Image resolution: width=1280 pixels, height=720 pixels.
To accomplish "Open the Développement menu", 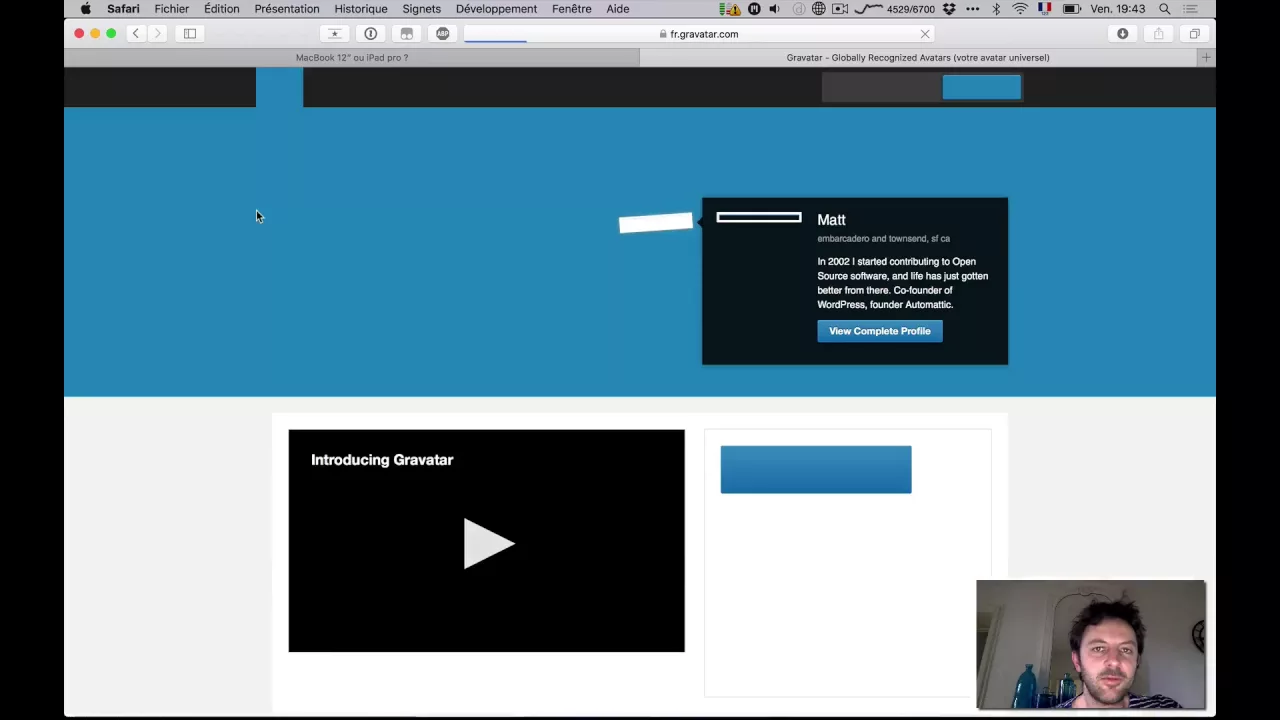I will click(496, 9).
